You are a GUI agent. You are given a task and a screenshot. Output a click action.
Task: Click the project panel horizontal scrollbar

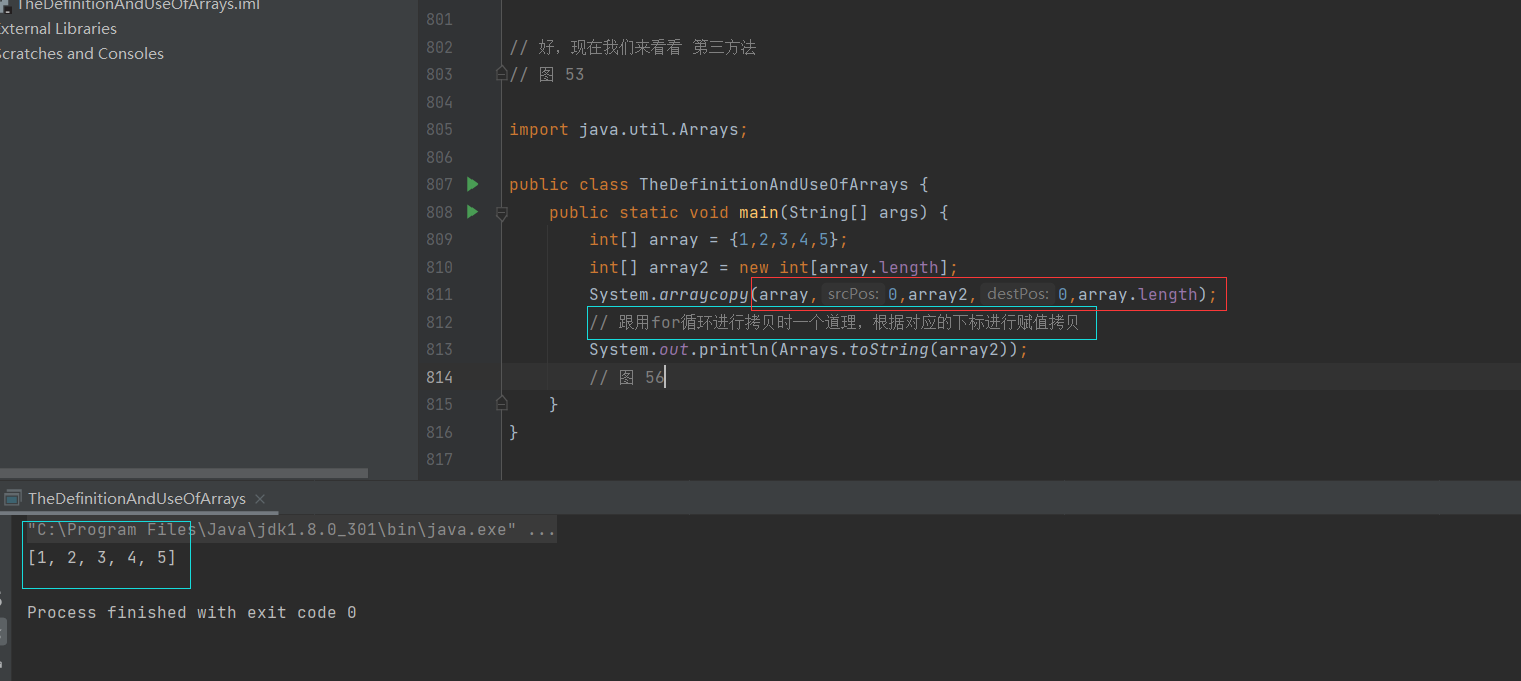pos(184,473)
